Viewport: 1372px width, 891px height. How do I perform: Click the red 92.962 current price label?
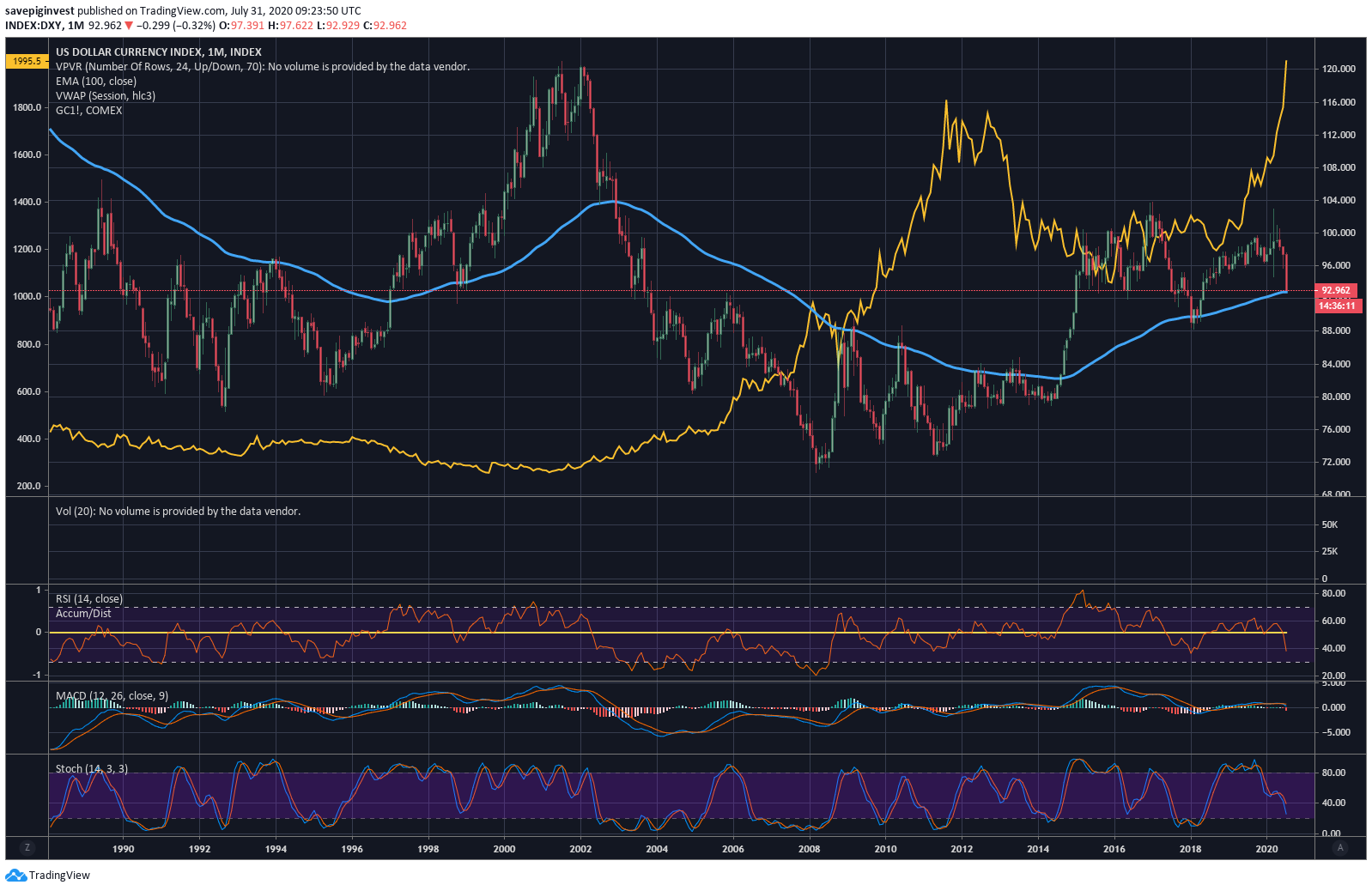1336,290
